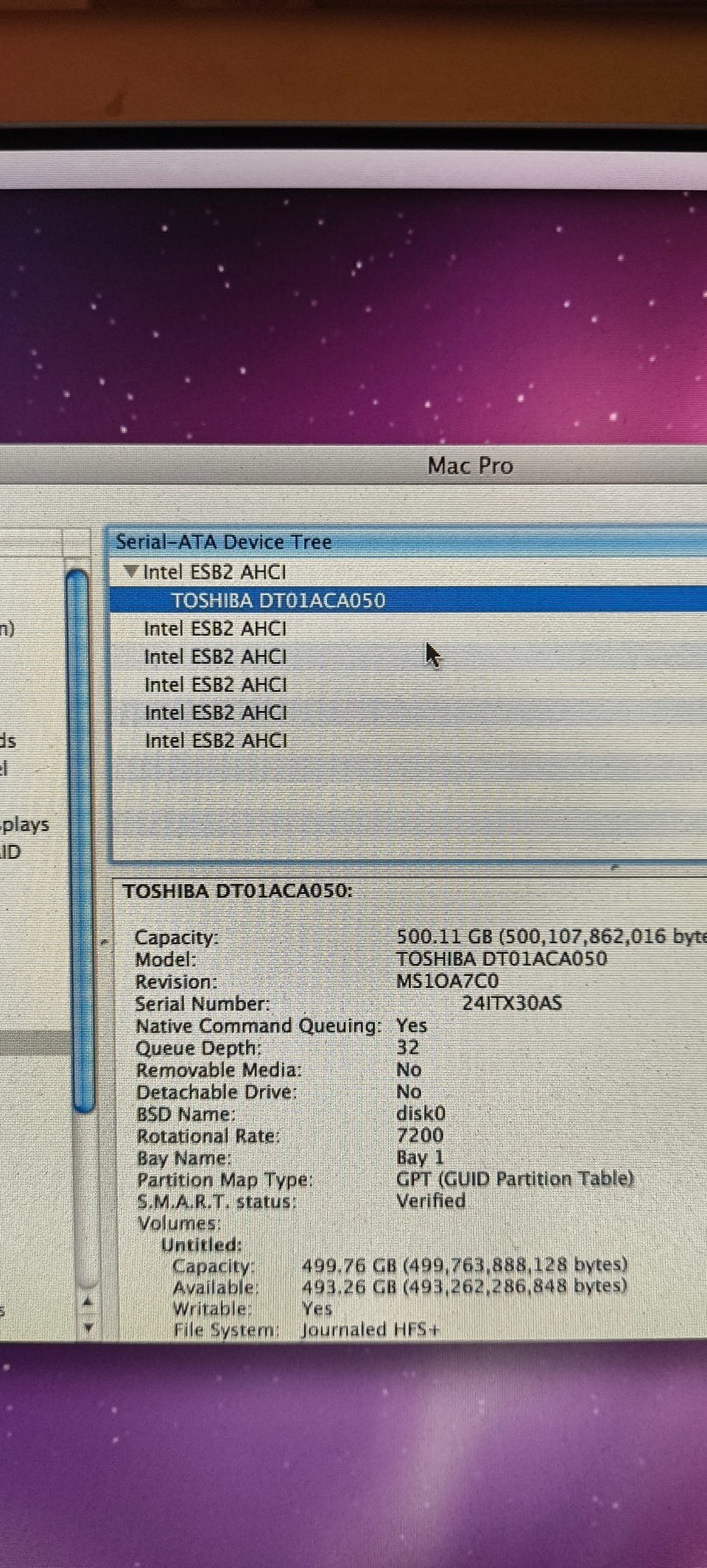Collapse the first Intel ESB2 AHCI tree node

pos(131,571)
